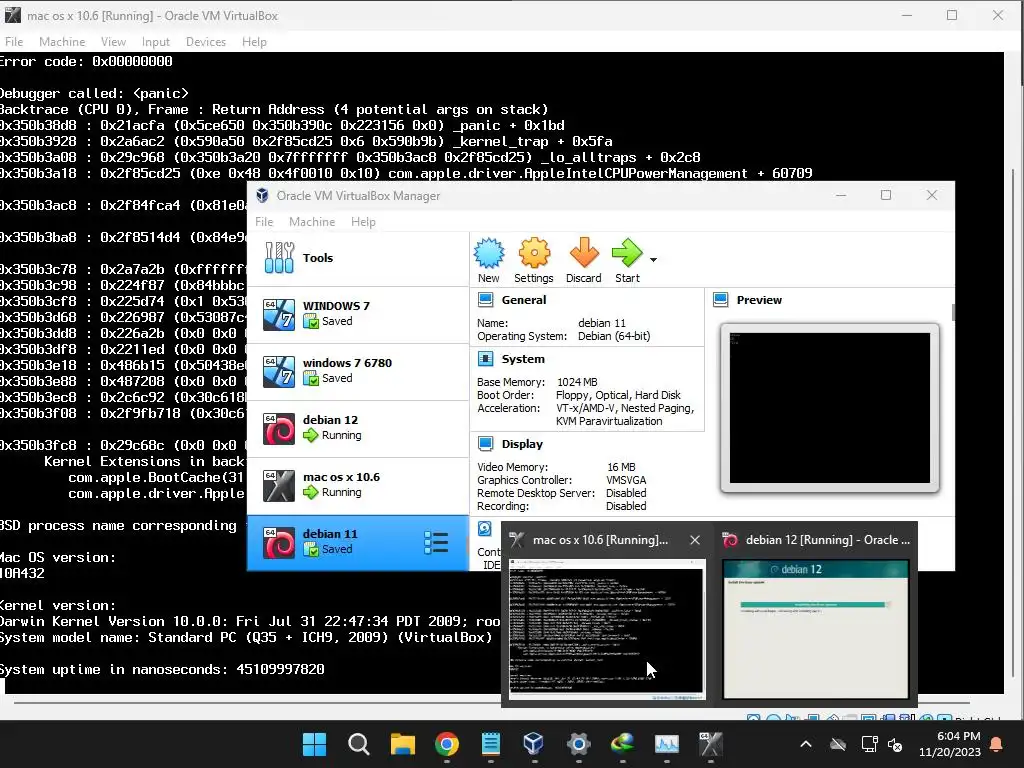The image size is (1024, 768).
Task: Open Devices menu in mac os x VM window
Action: 206,42
